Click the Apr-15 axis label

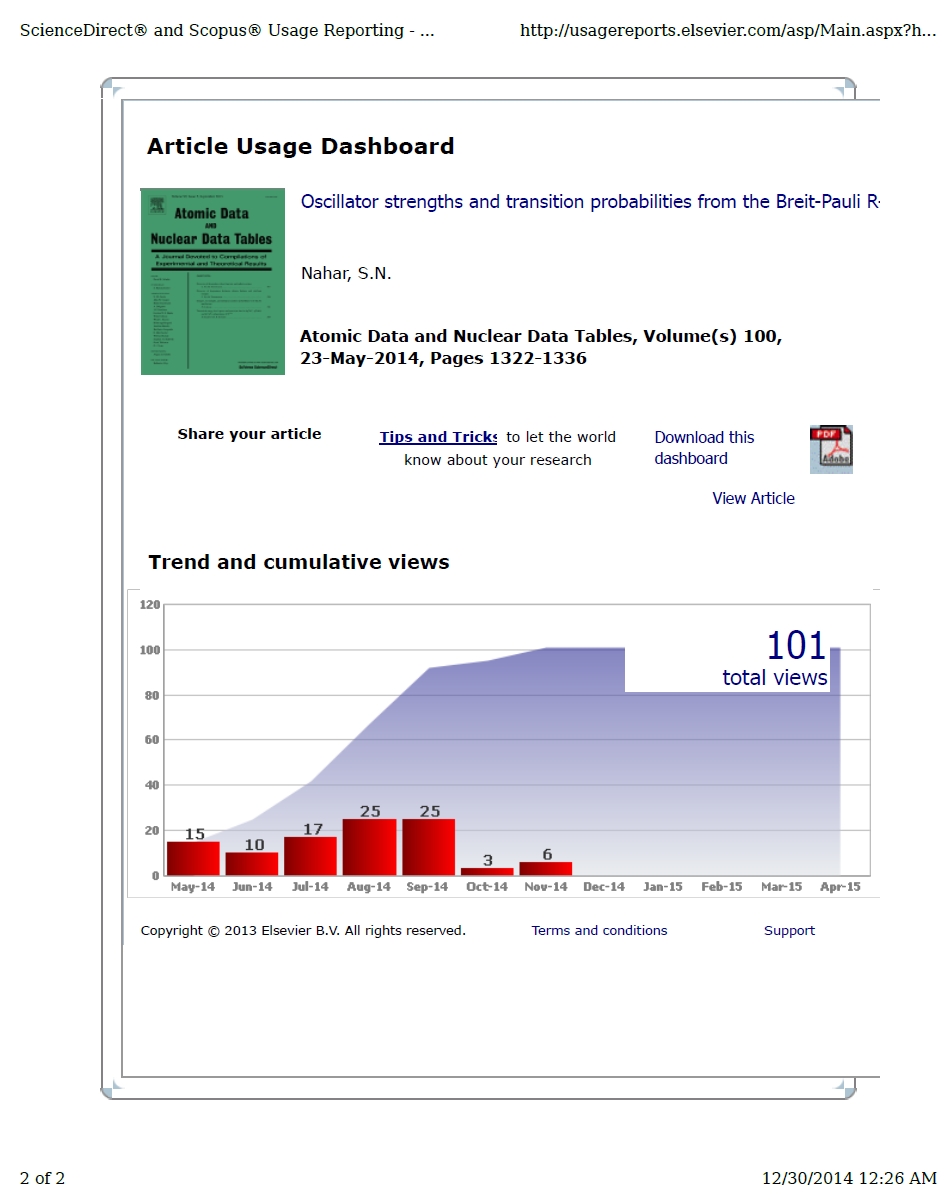(x=840, y=887)
